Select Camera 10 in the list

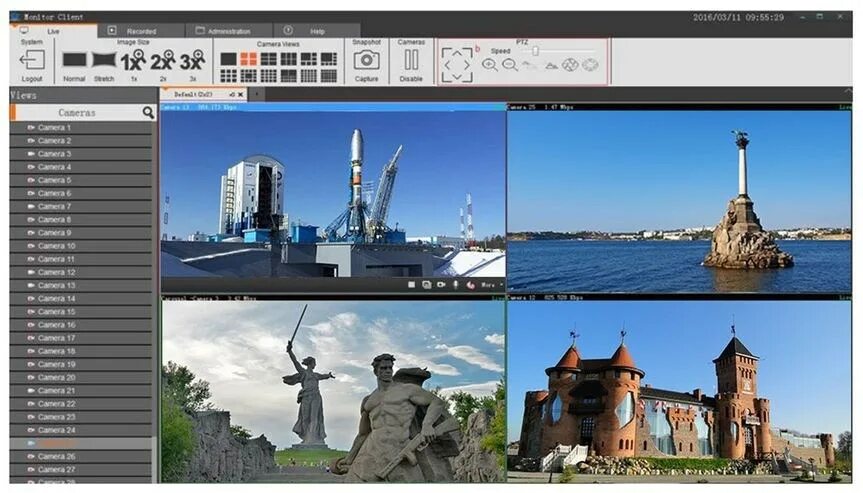(81, 246)
